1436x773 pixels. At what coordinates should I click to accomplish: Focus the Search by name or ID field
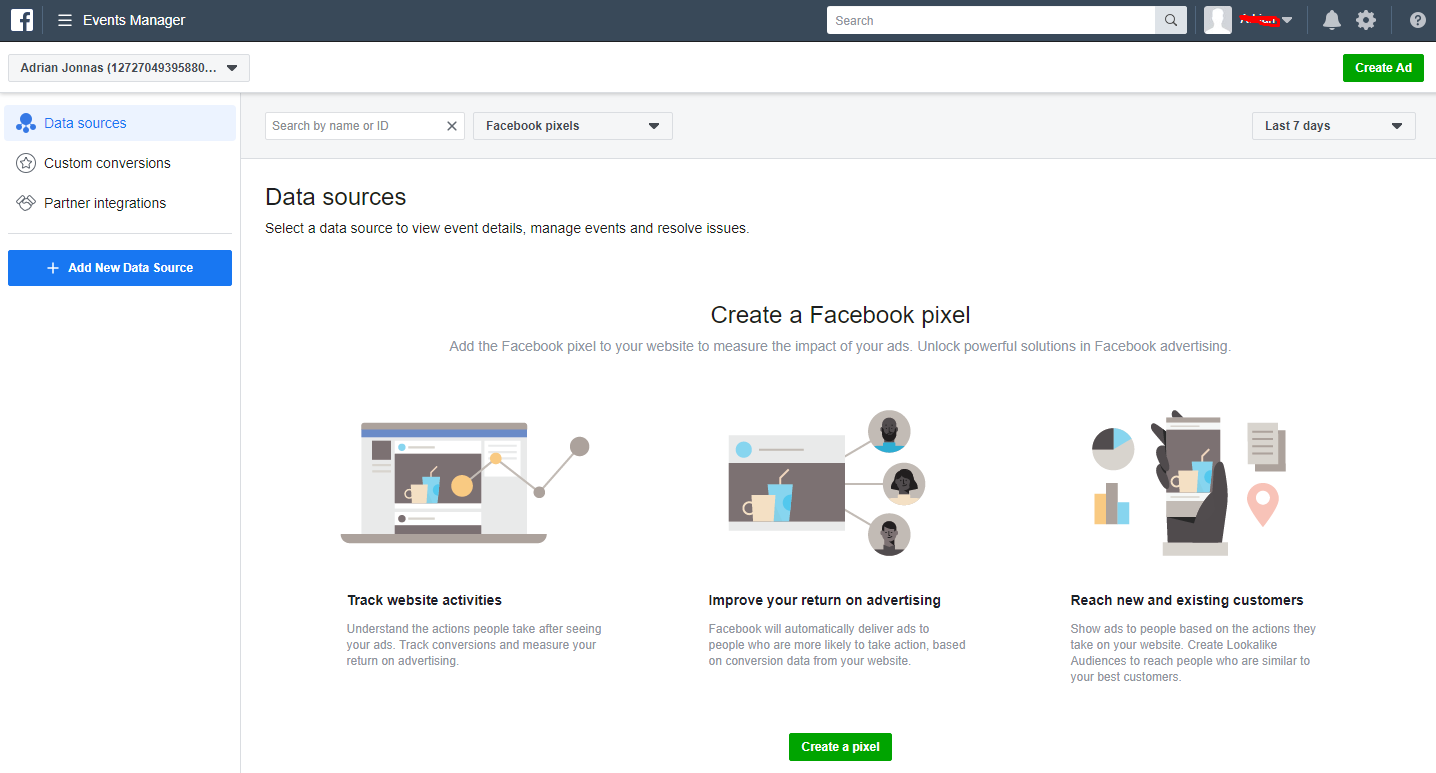(354, 126)
